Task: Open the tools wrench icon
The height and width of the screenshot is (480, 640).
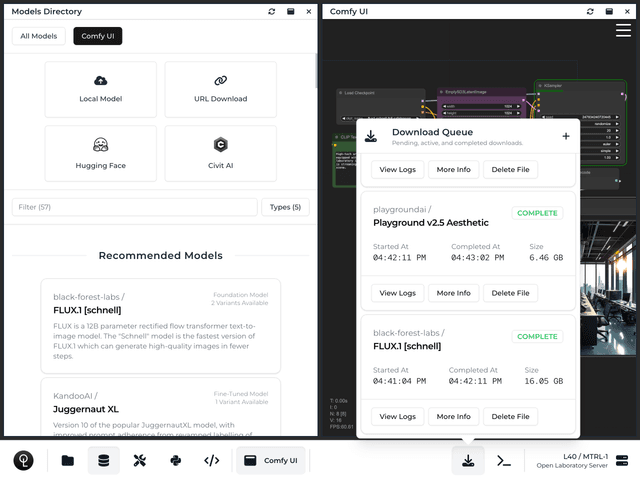Action: (139, 461)
